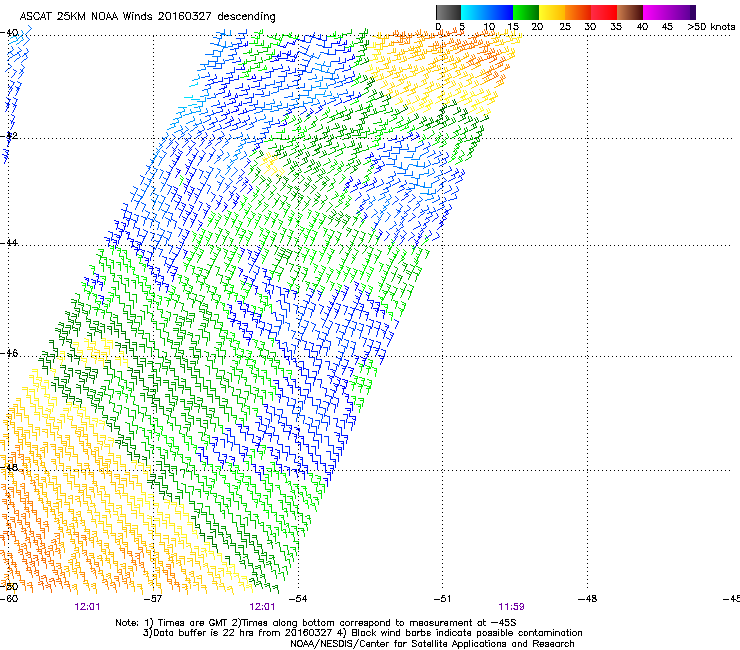Click the gray 0-5 knots legend segment
Image resolution: width=740 pixels, height=650 pixels.
click(x=448, y=12)
